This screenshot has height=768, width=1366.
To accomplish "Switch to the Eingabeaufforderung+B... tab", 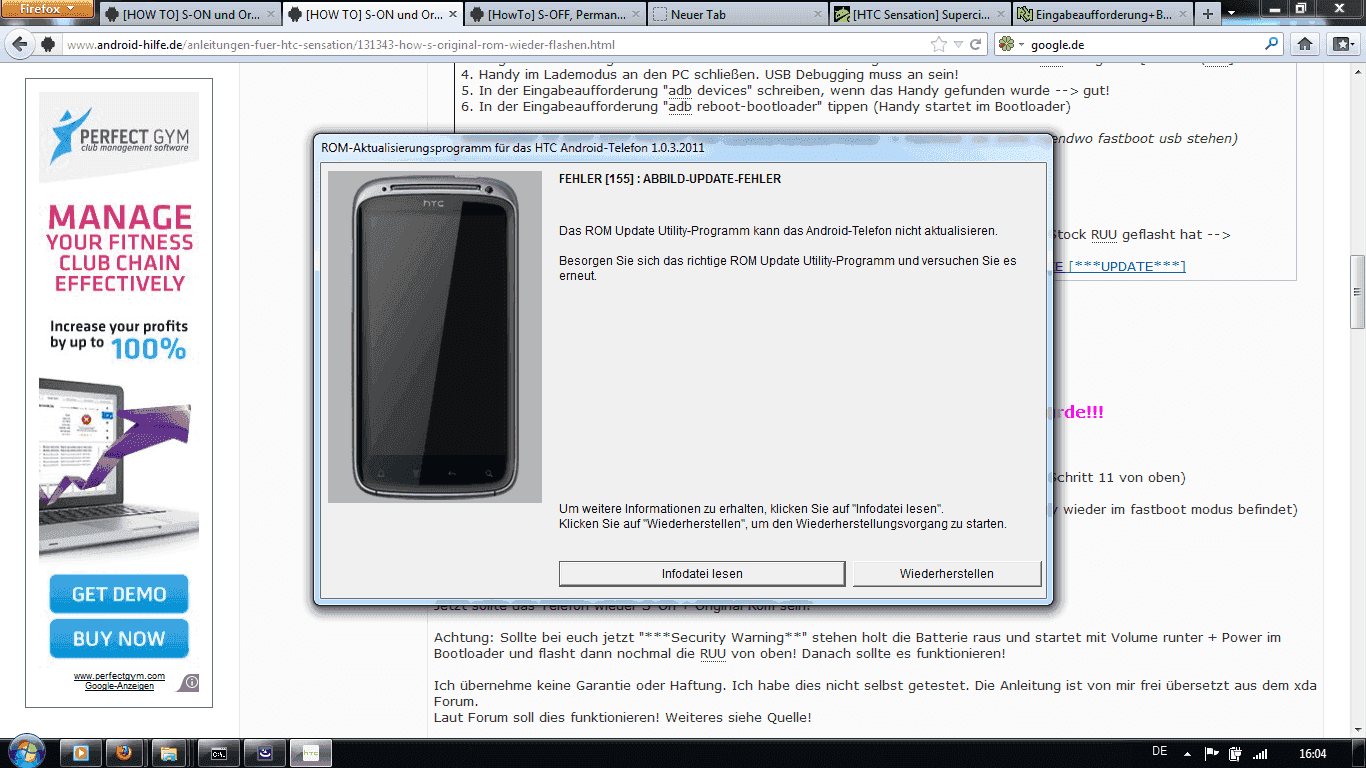I will click(x=1101, y=14).
